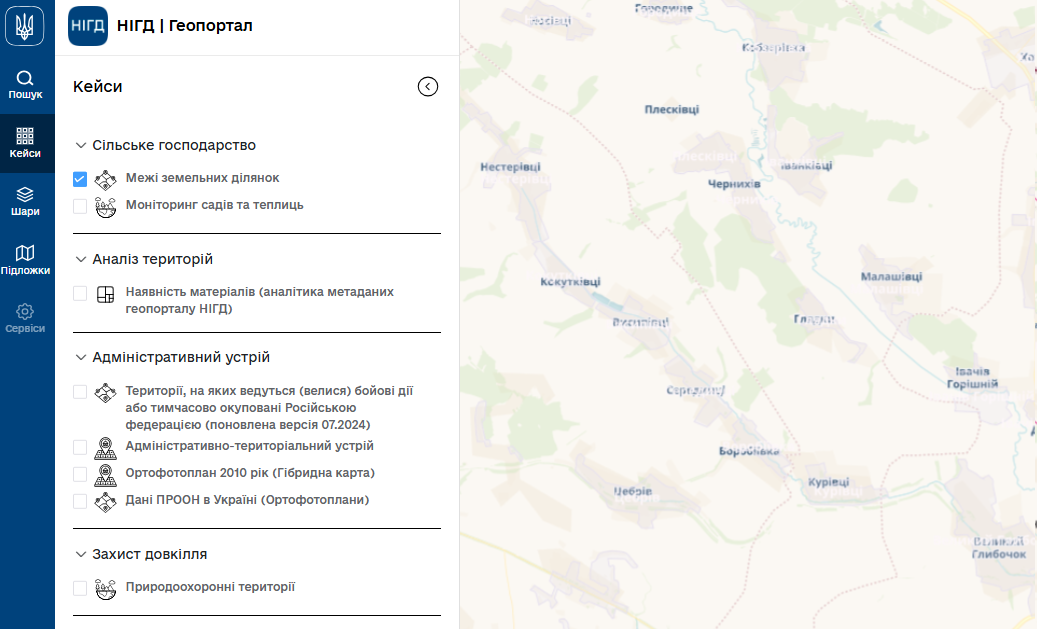
Task: Switch to the Кейси sidebar tab
Action: point(26,143)
